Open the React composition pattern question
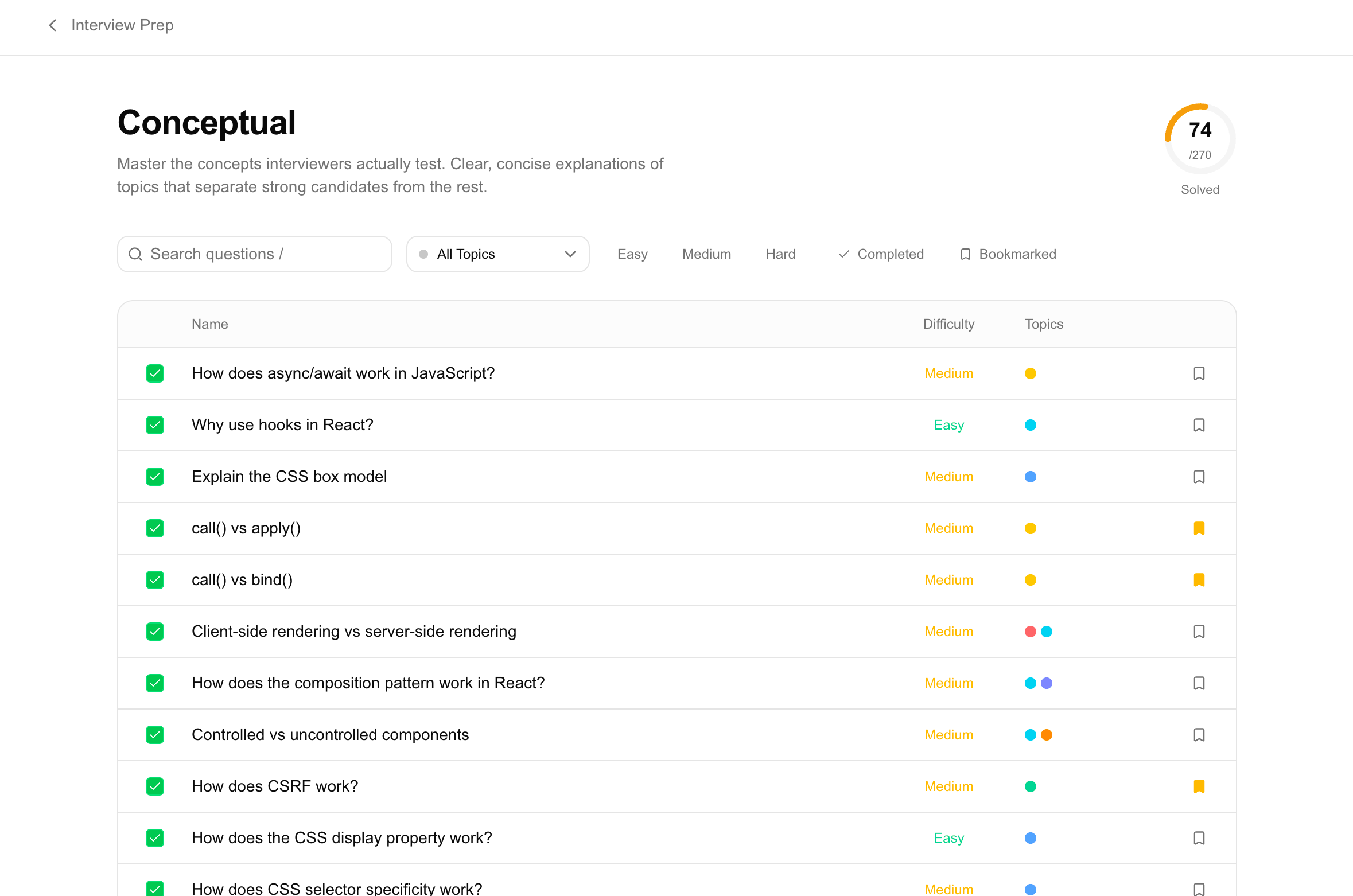This screenshot has width=1353, height=896. tap(368, 683)
